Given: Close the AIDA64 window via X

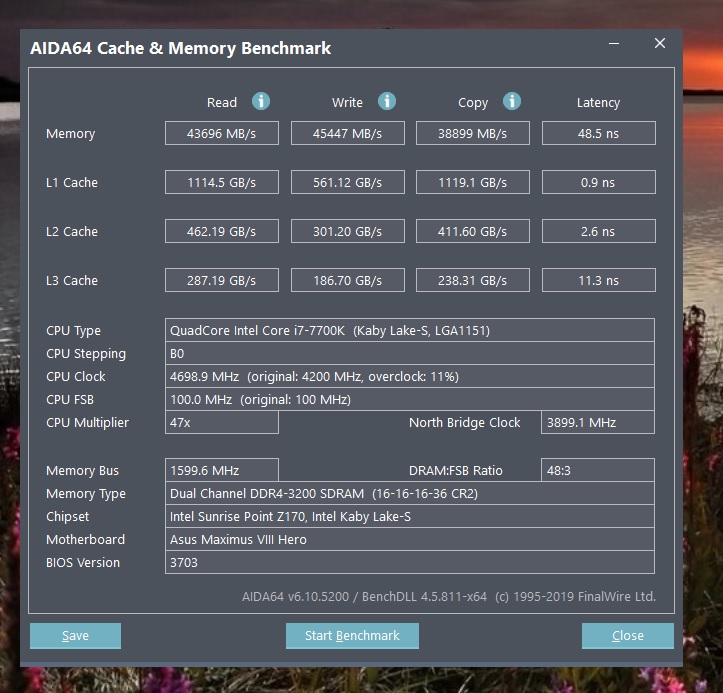Looking at the screenshot, I should tap(660, 43).
